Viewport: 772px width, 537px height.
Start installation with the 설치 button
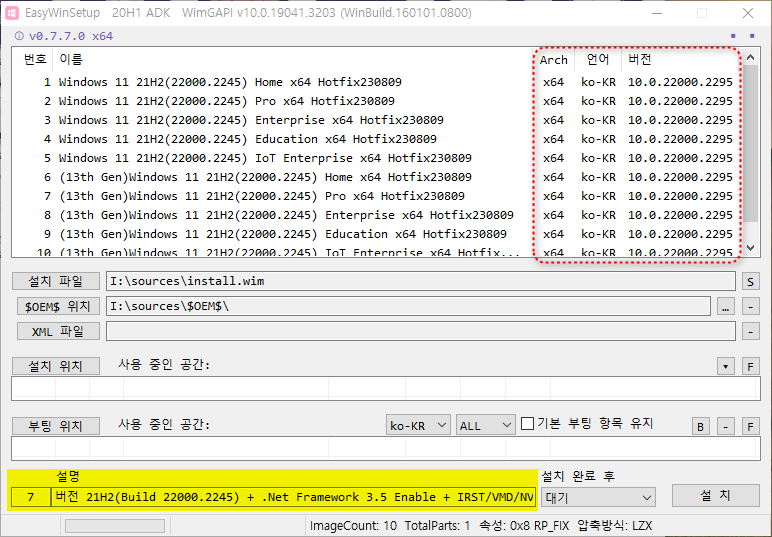click(715, 495)
